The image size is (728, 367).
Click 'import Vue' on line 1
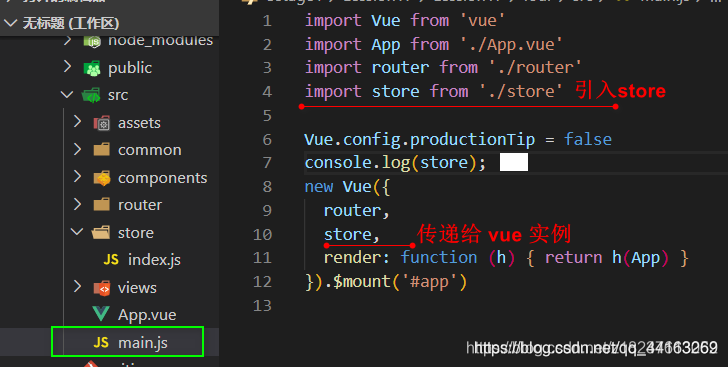click(352, 20)
